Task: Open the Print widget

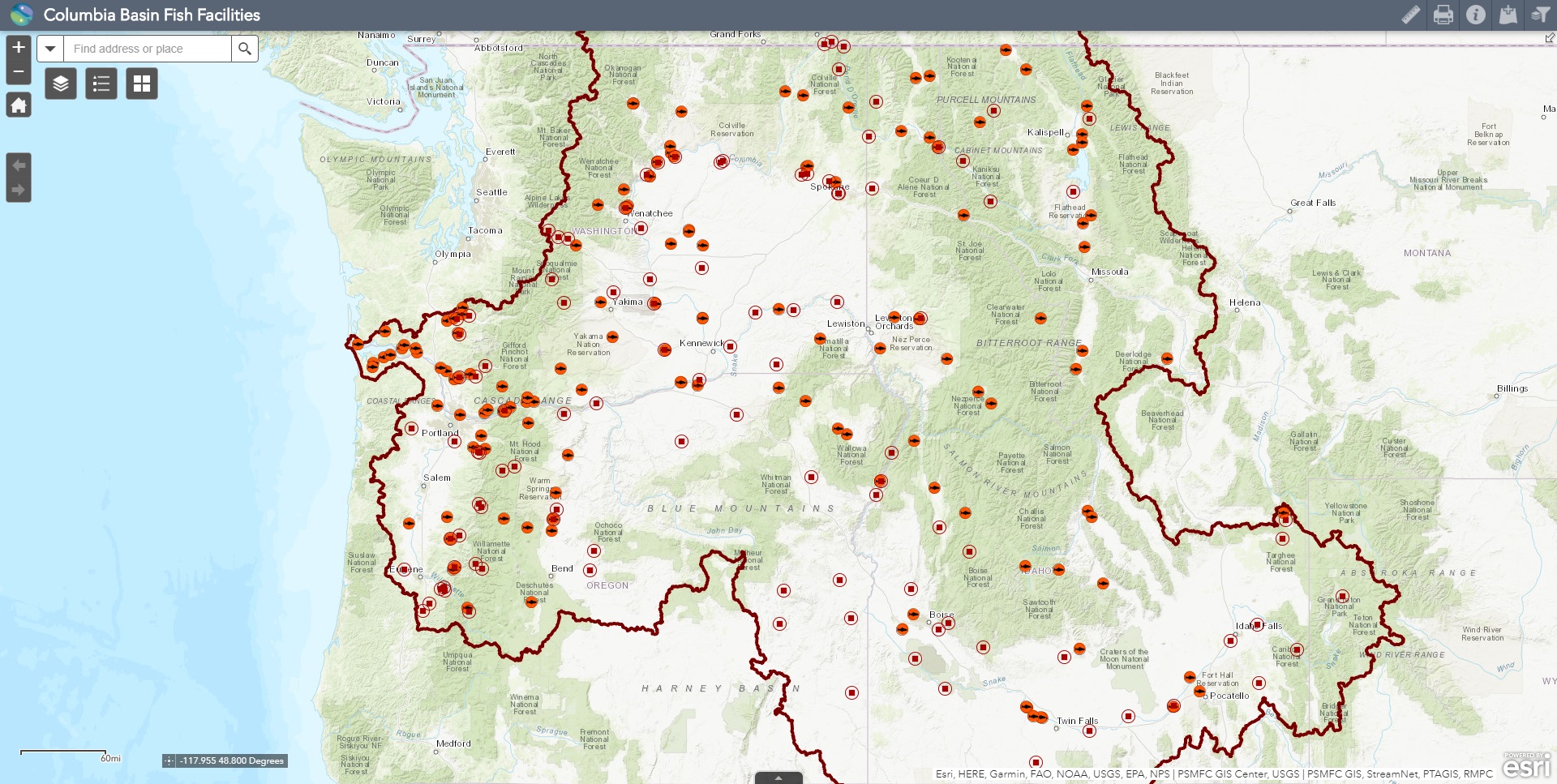Action: pos(1443,15)
